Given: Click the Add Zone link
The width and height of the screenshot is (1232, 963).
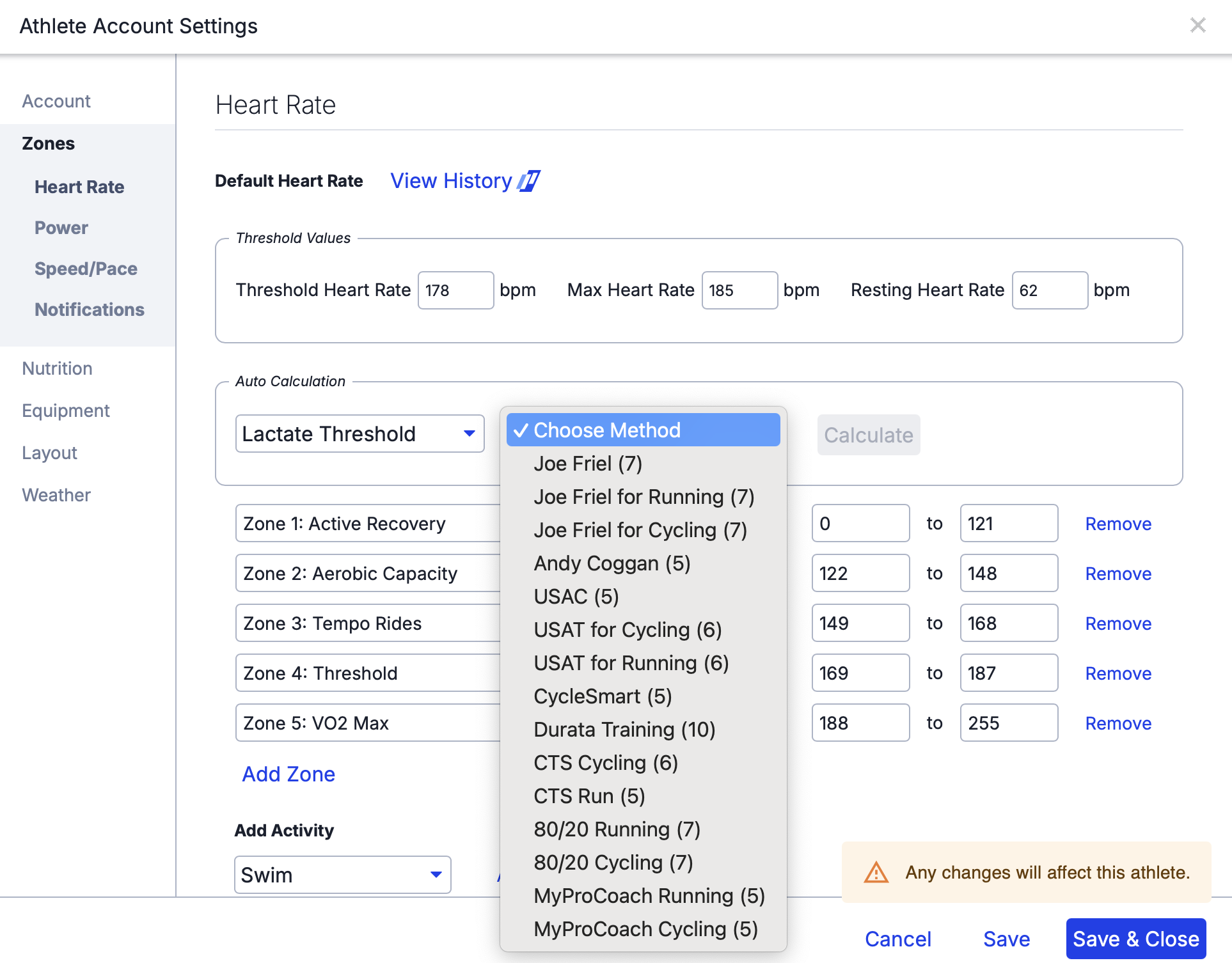Looking at the screenshot, I should 288,774.
